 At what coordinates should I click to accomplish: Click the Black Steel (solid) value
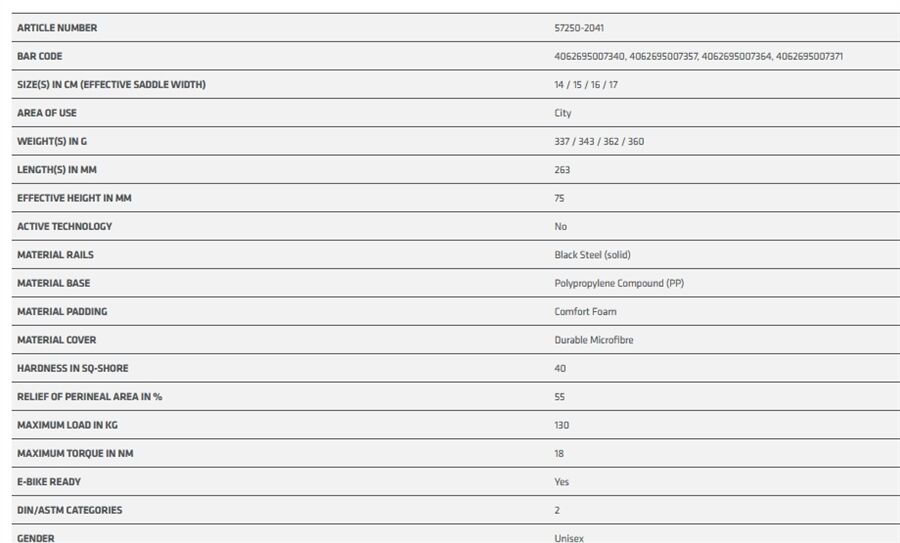(x=592, y=255)
